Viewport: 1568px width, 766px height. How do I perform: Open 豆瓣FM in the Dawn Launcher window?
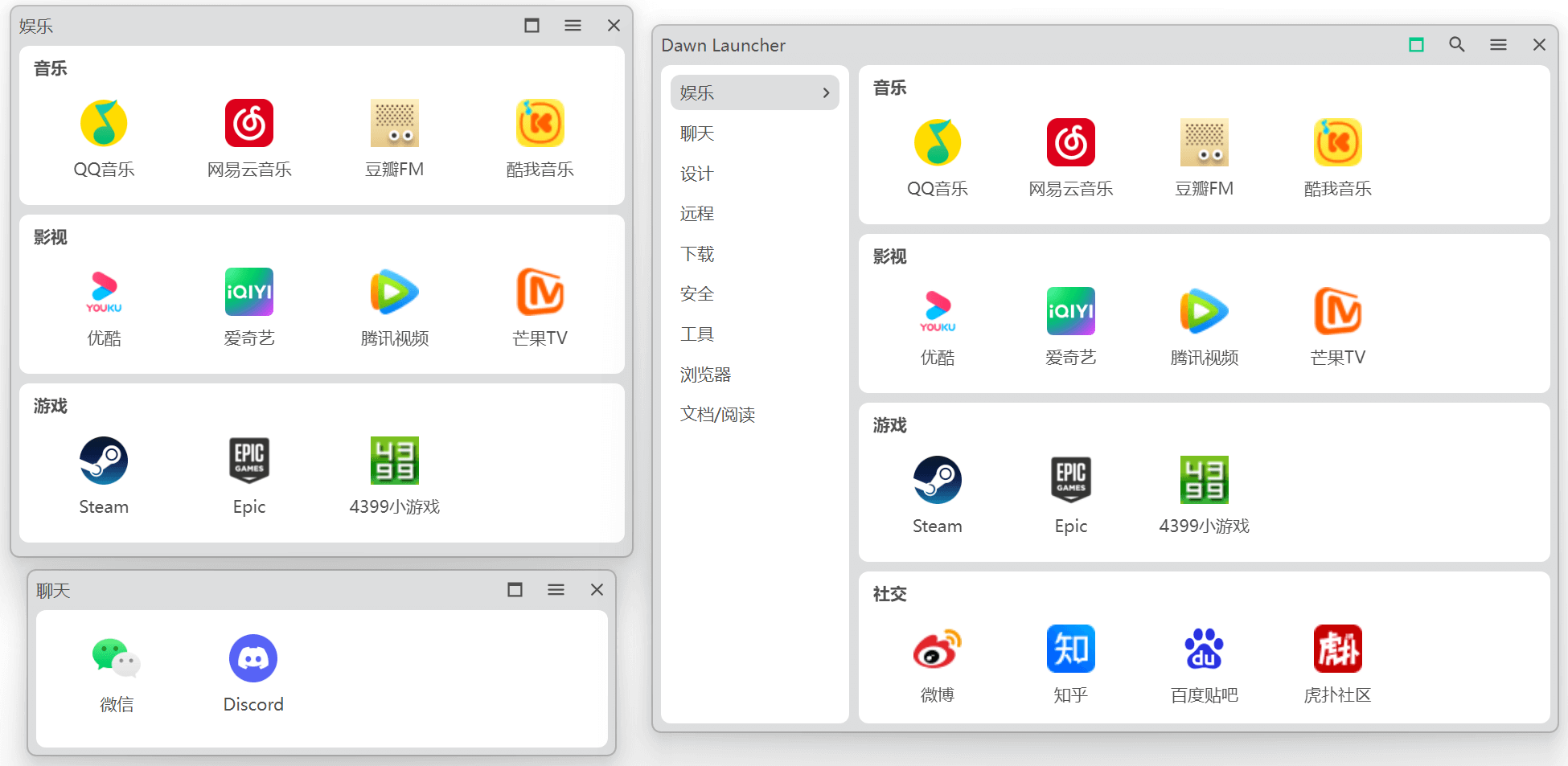pos(1205,158)
